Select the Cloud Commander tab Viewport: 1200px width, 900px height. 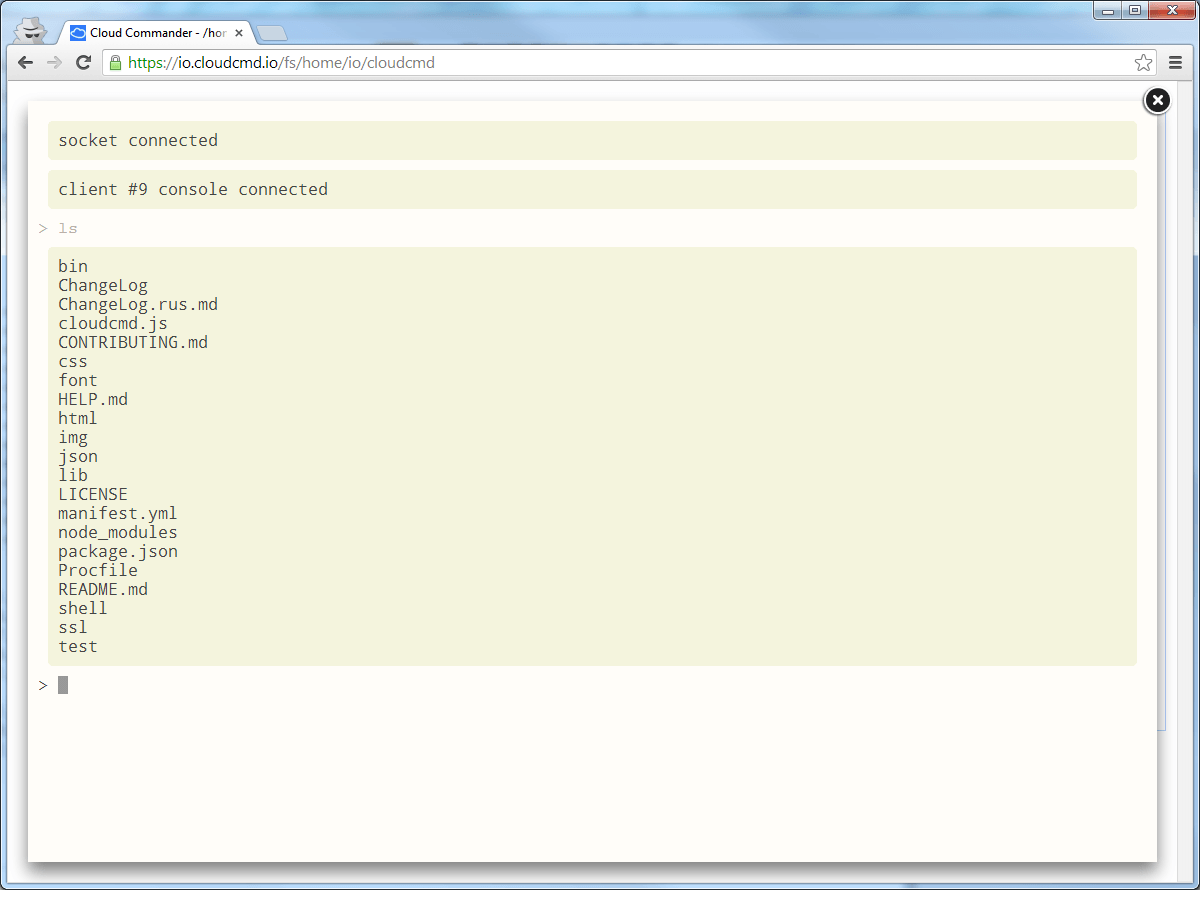pyautogui.click(x=150, y=33)
